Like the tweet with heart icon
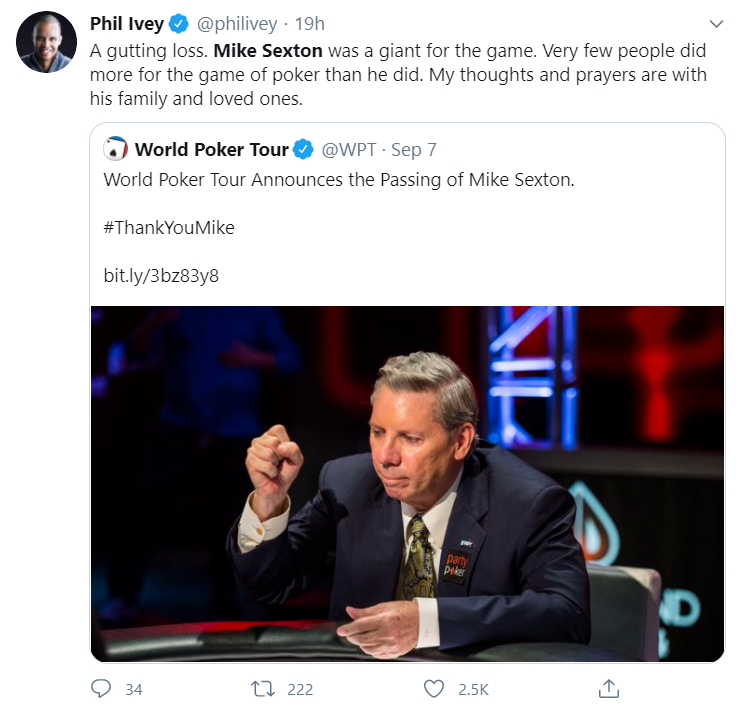This screenshot has height=714, width=741. (433, 688)
